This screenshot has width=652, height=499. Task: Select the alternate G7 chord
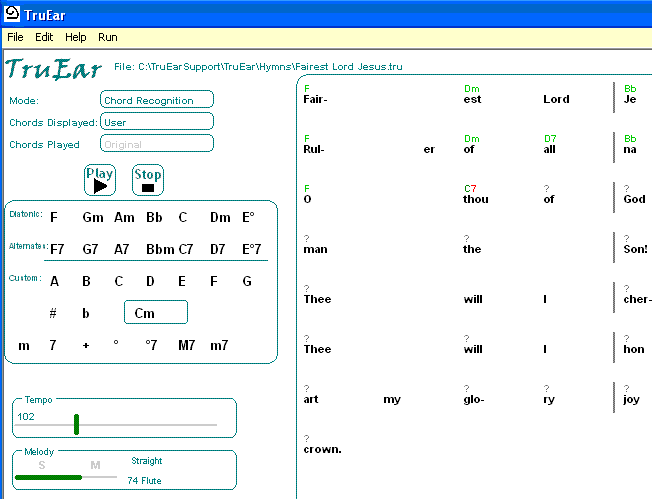90,249
